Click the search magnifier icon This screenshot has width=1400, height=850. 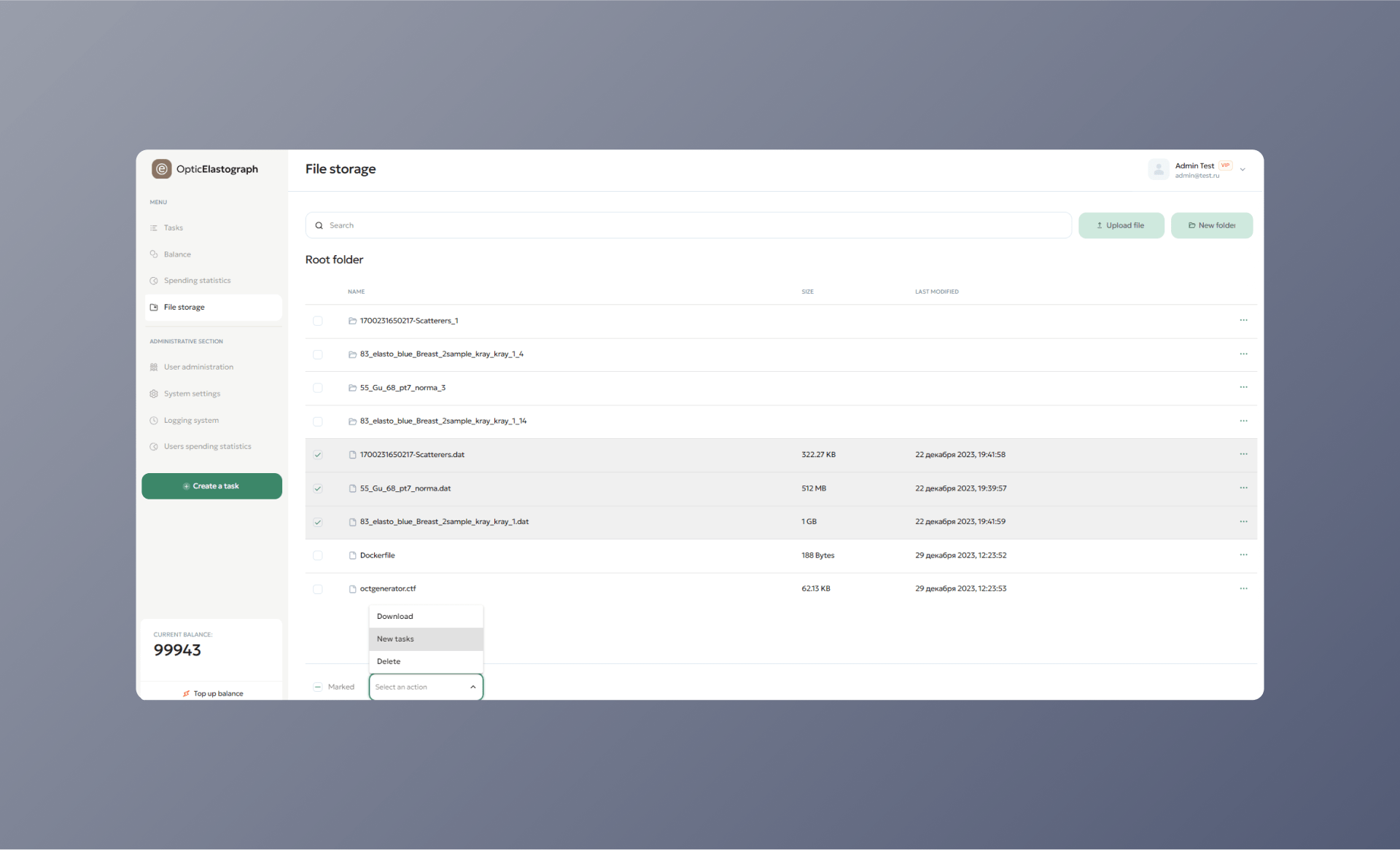point(319,225)
